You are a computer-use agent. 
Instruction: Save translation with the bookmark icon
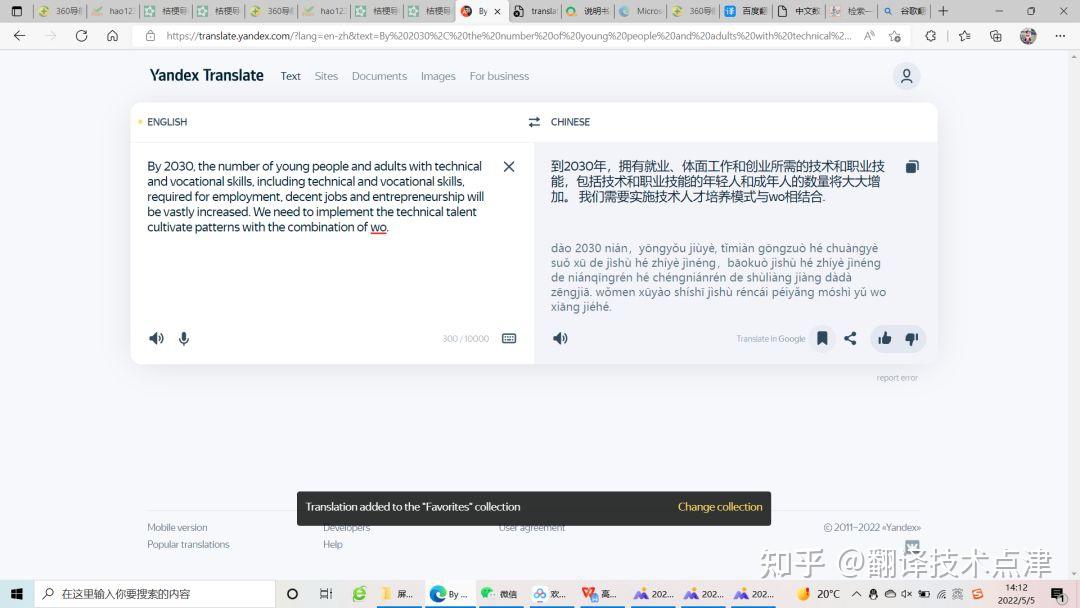(822, 338)
